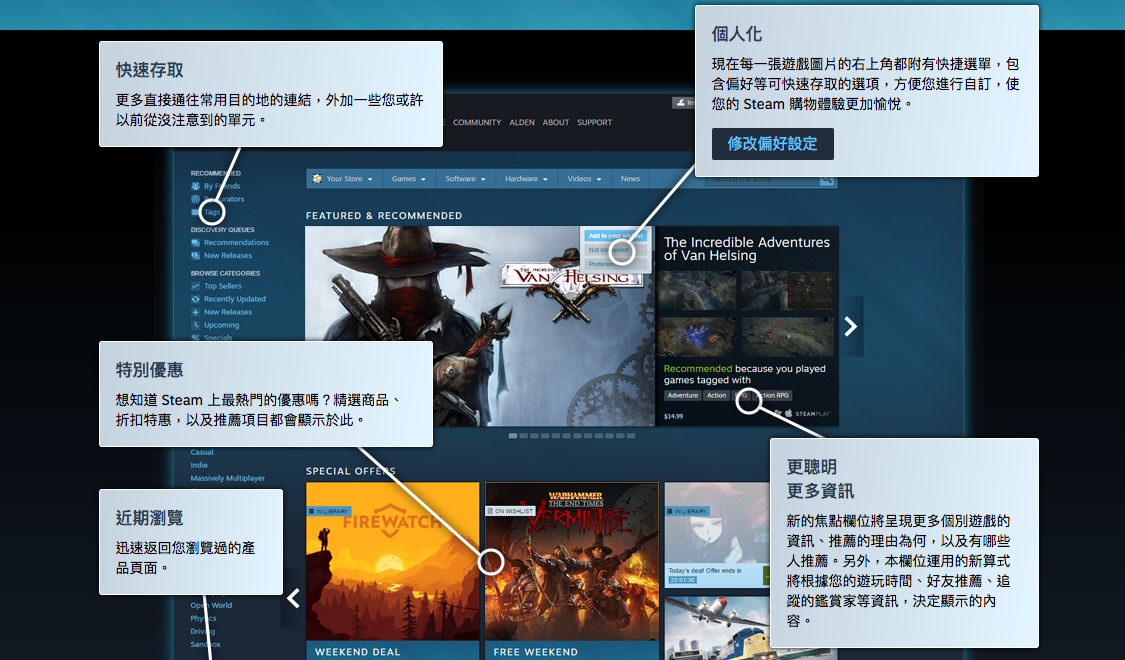Advance carousel with the right arrow
The width and height of the screenshot is (1125, 660).
pos(851,326)
